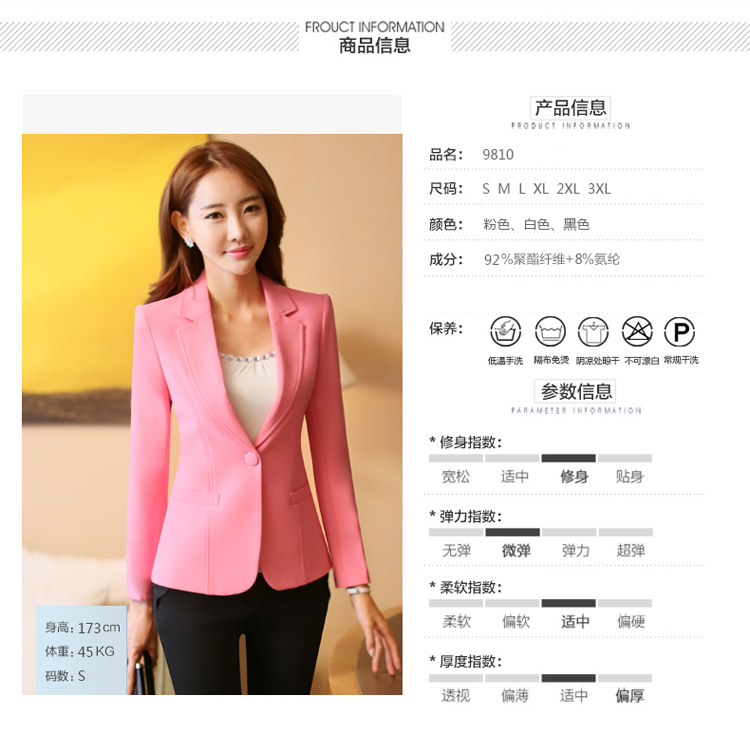Screen dimensions: 750x752
Task: Click the circled P dry-clean icon
Action: 680,331
